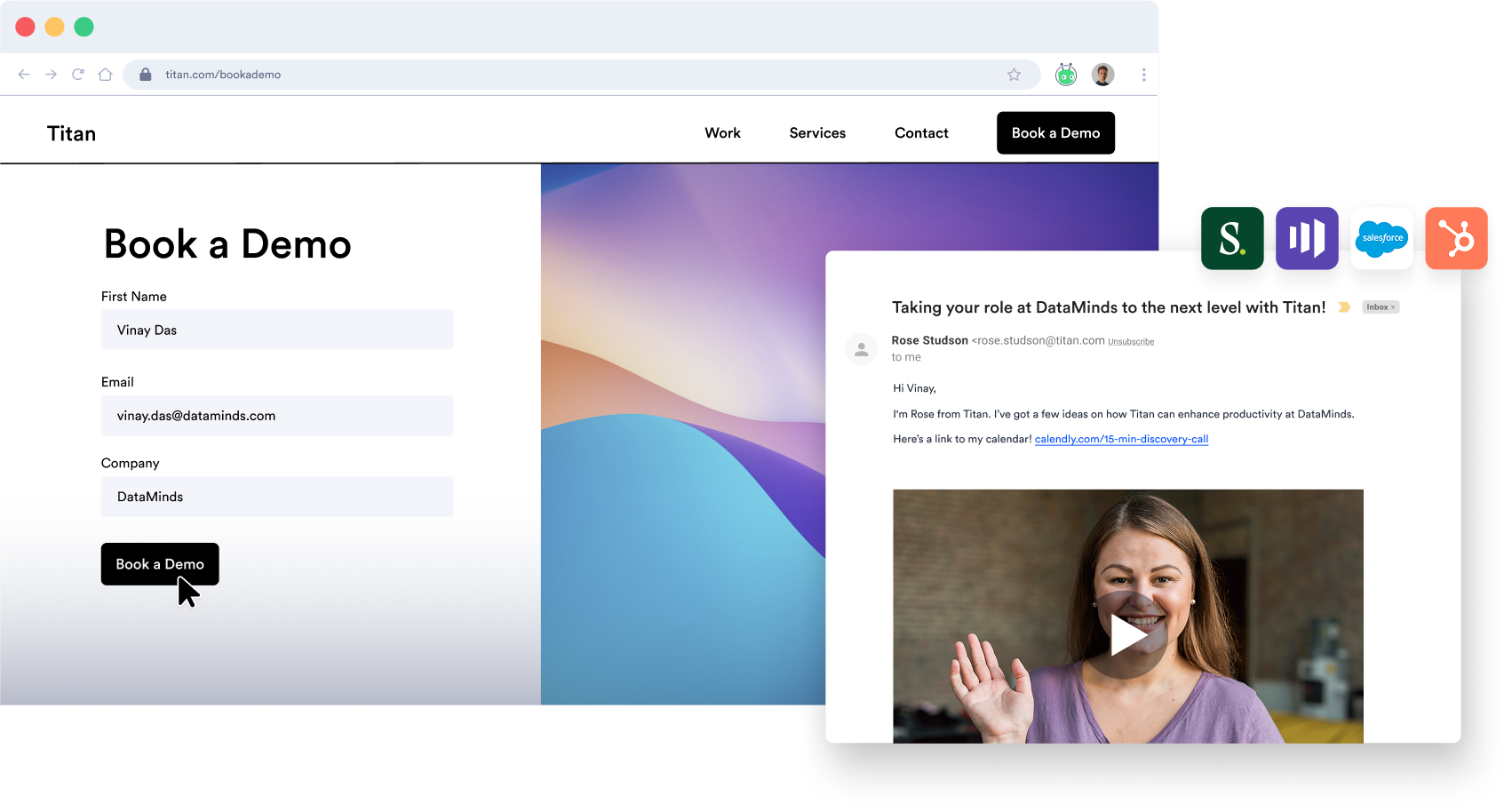
Task: Click the back navigation arrow
Action: pos(23,75)
